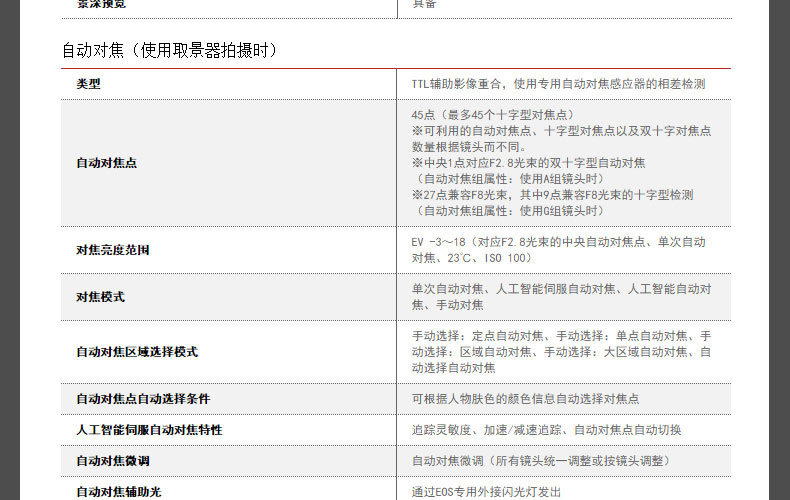
Task: Click the 自动对焦（使用取景器拍摄时）section heading
Action: click(x=170, y=50)
